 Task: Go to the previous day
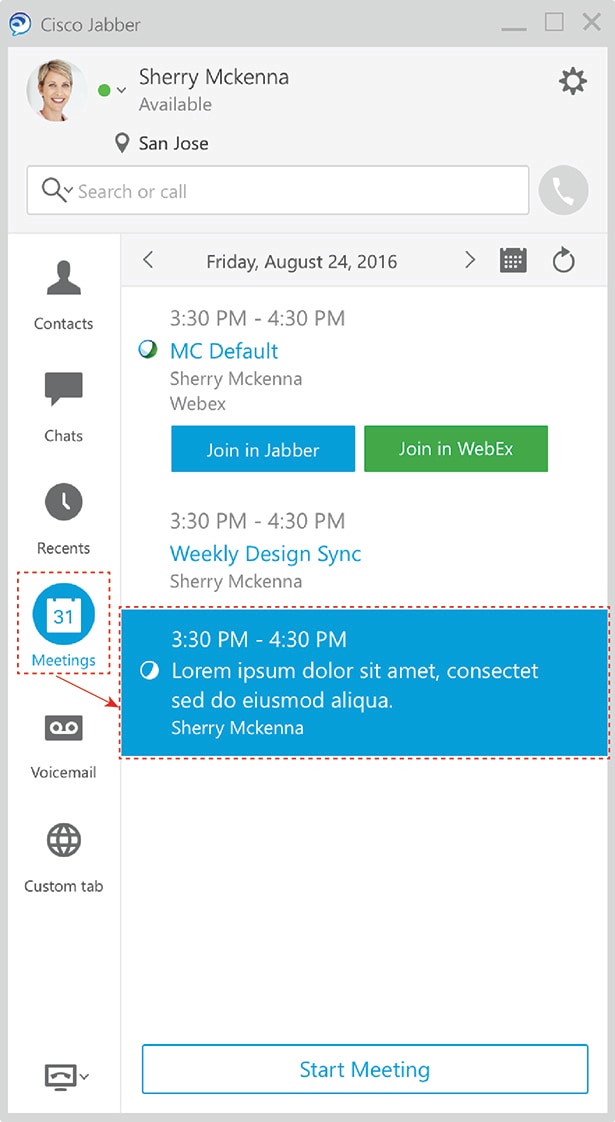[148, 260]
